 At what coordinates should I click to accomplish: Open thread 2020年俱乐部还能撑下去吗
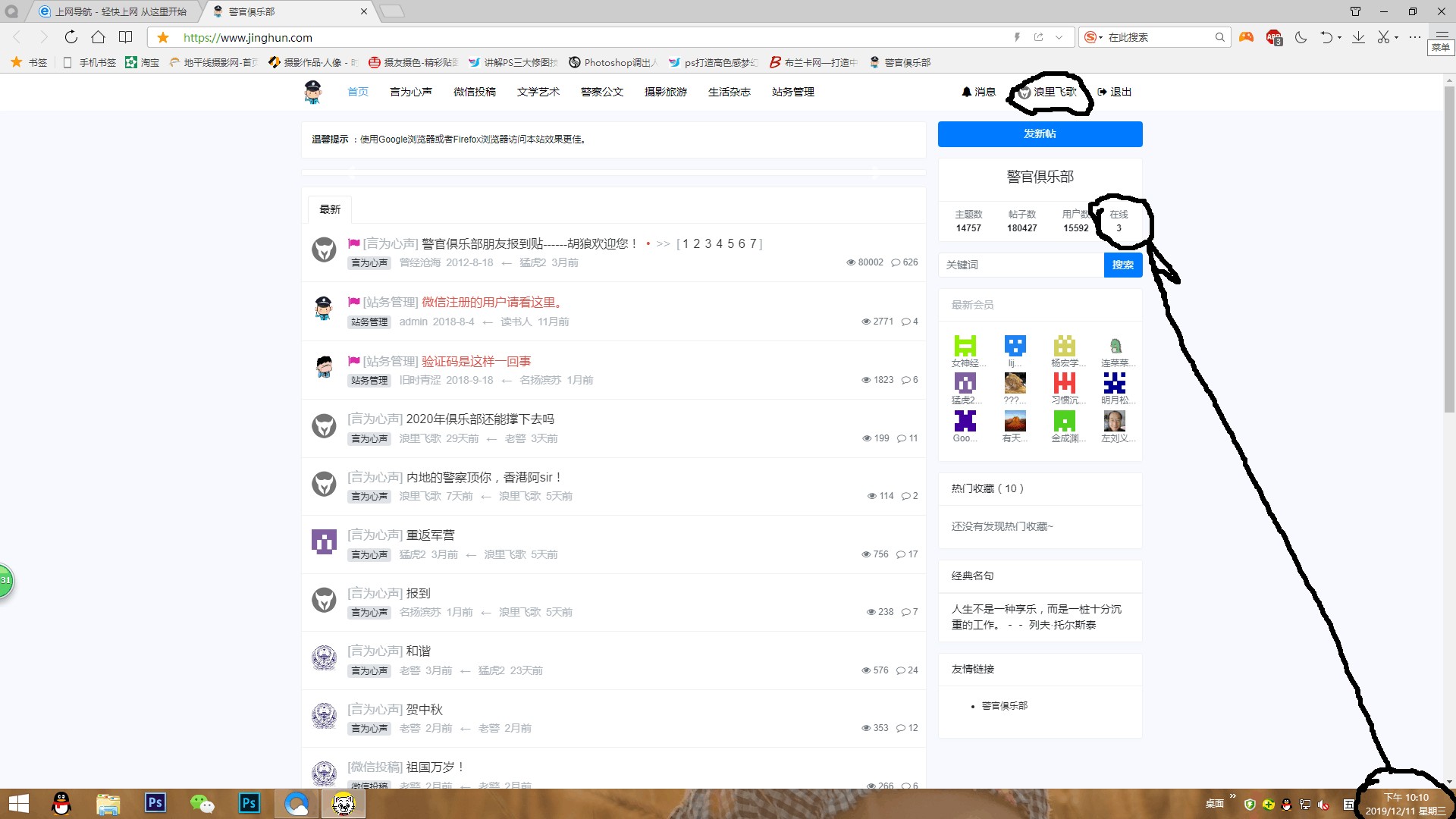click(480, 419)
